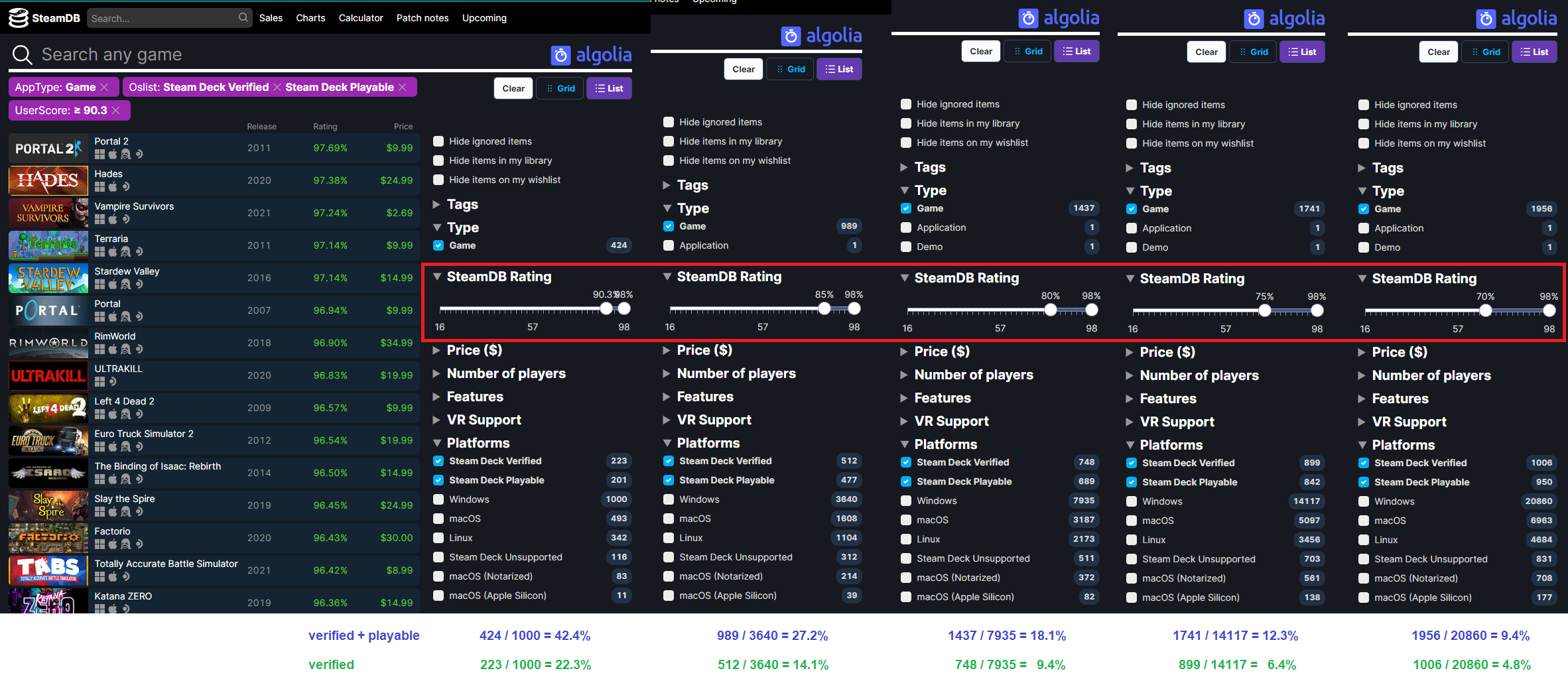Viewport: 1568px width, 691px height.
Task: Click the Linux icon in the RimWorld row
Action: point(125,349)
